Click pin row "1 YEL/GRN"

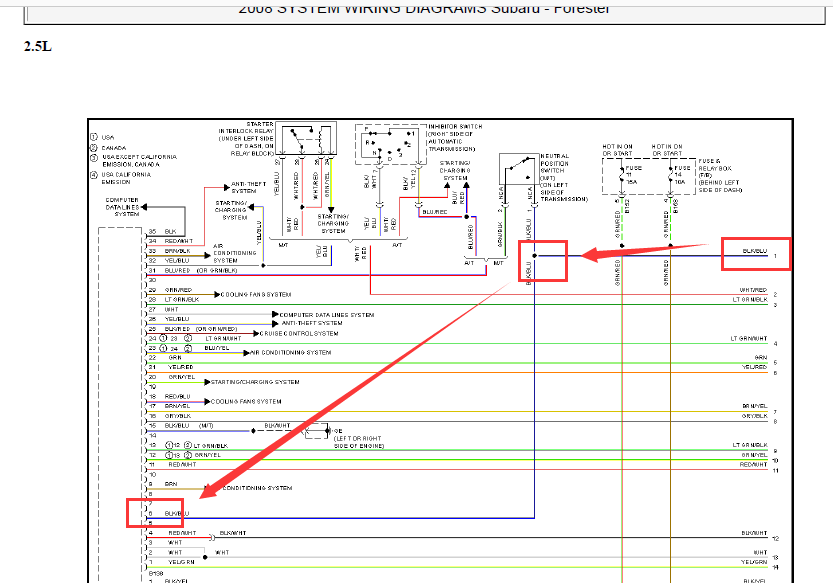coord(172,562)
